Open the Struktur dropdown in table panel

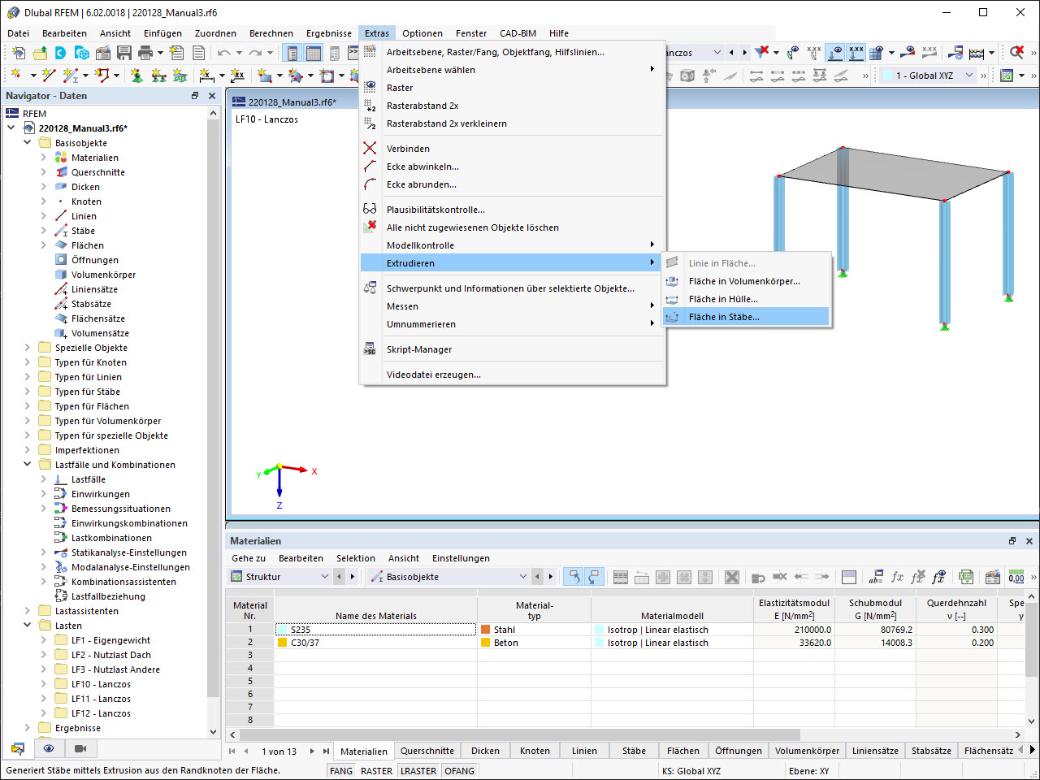coord(279,576)
